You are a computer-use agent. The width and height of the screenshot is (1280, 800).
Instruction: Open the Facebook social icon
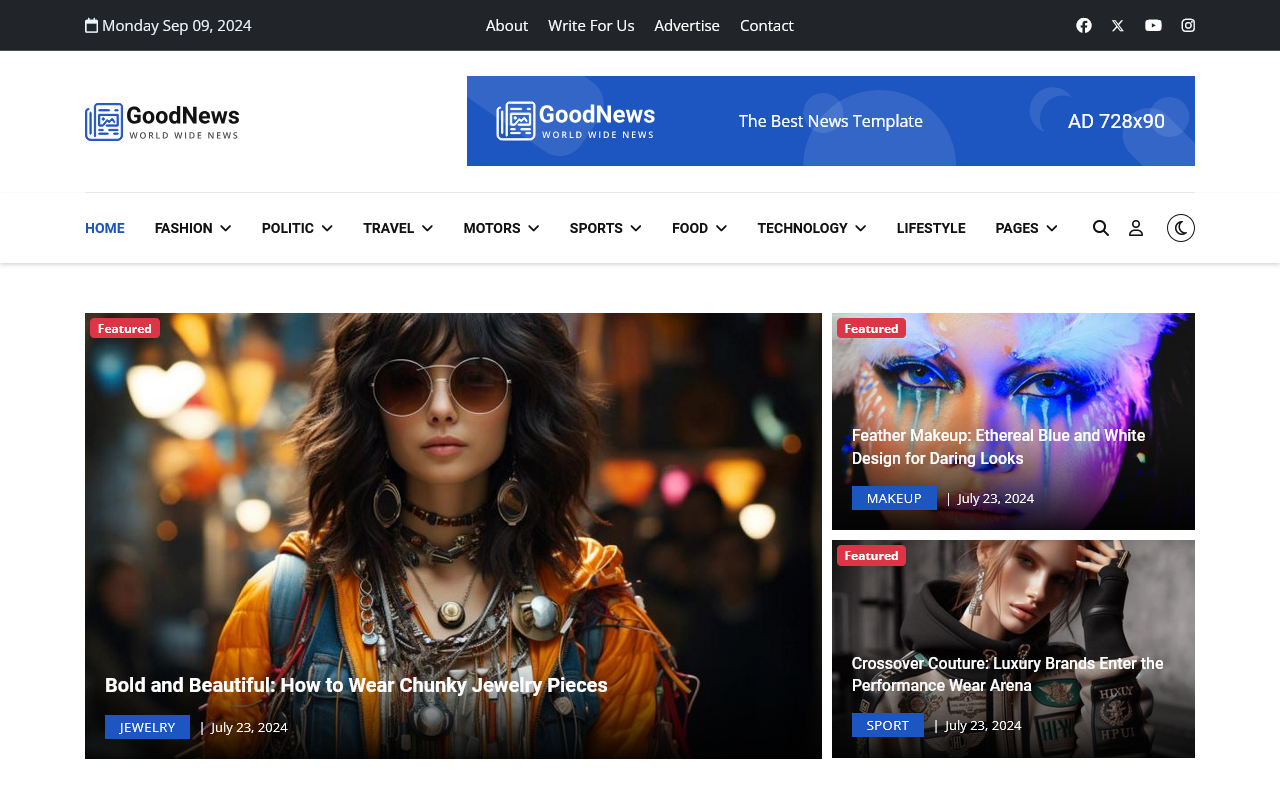point(1084,25)
